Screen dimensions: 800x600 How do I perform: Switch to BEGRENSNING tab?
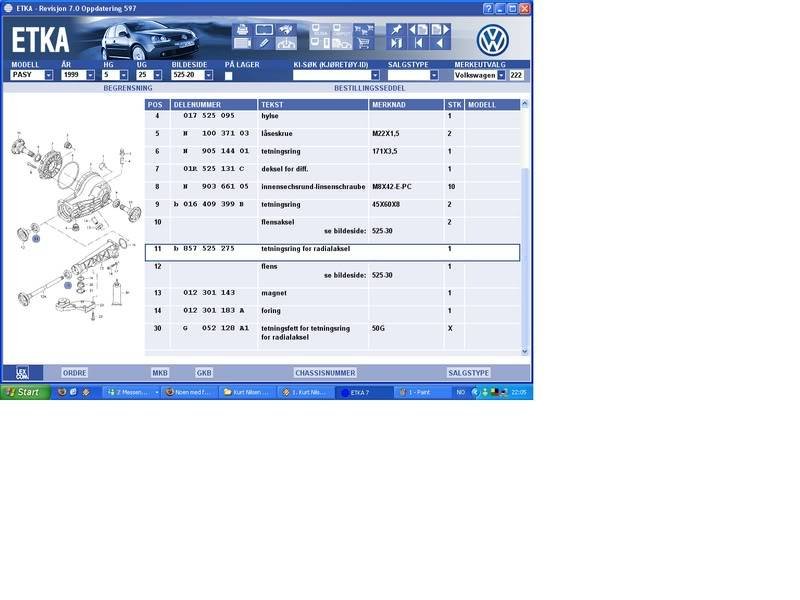128,88
